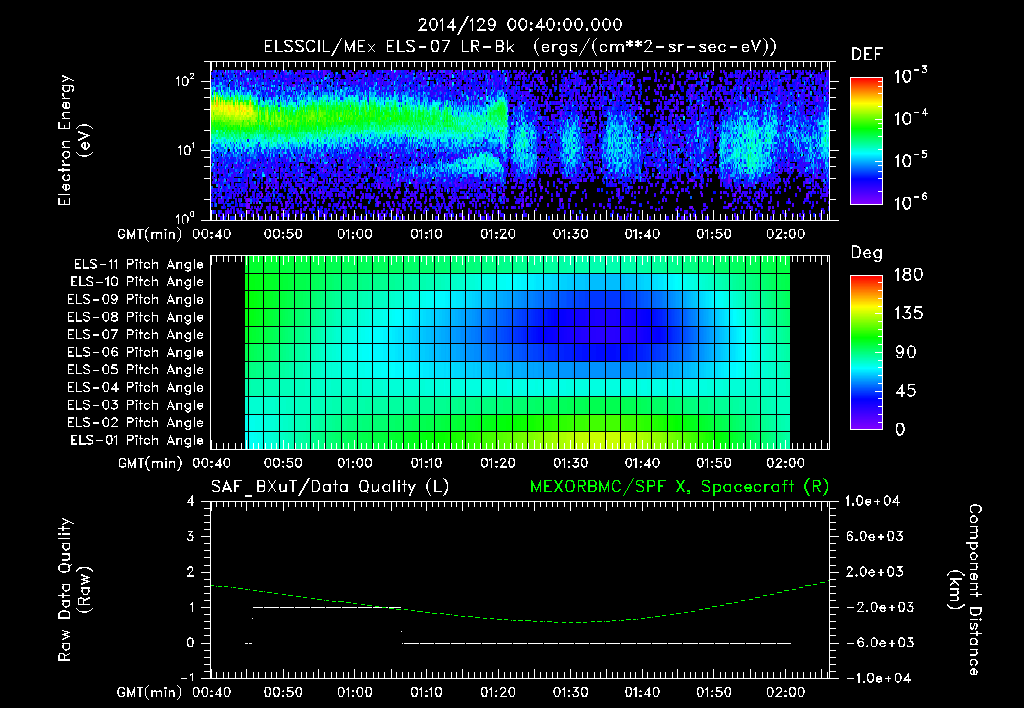
Task: Click the Component Distance (km) axis label
Action: click(x=965, y=590)
